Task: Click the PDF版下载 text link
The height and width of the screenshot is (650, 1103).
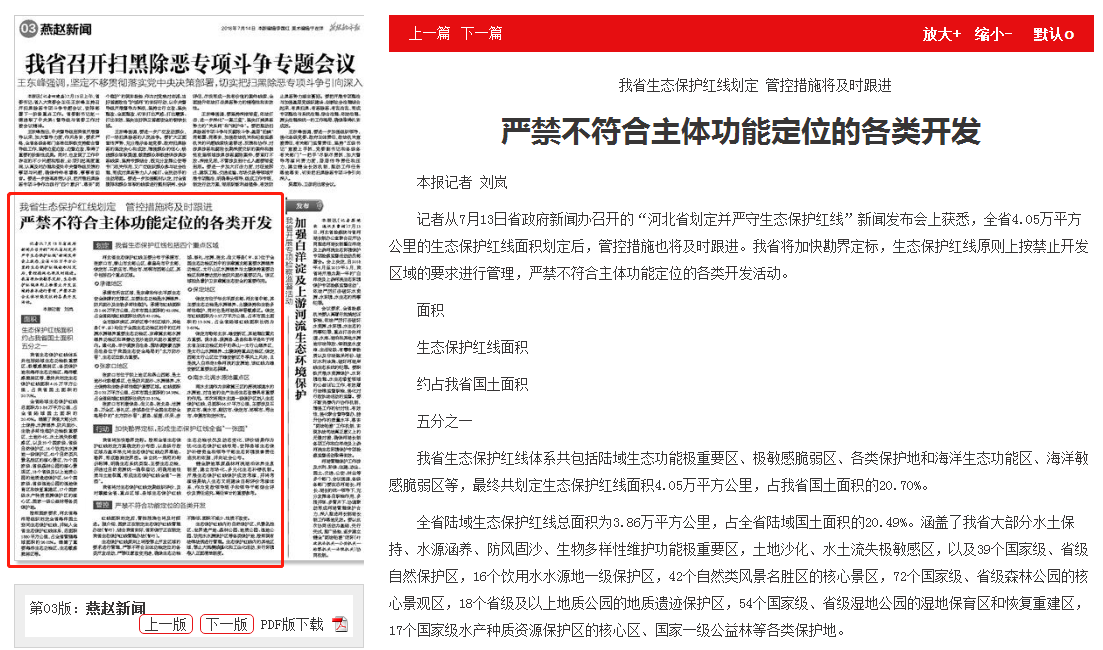Action: (x=292, y=624)
